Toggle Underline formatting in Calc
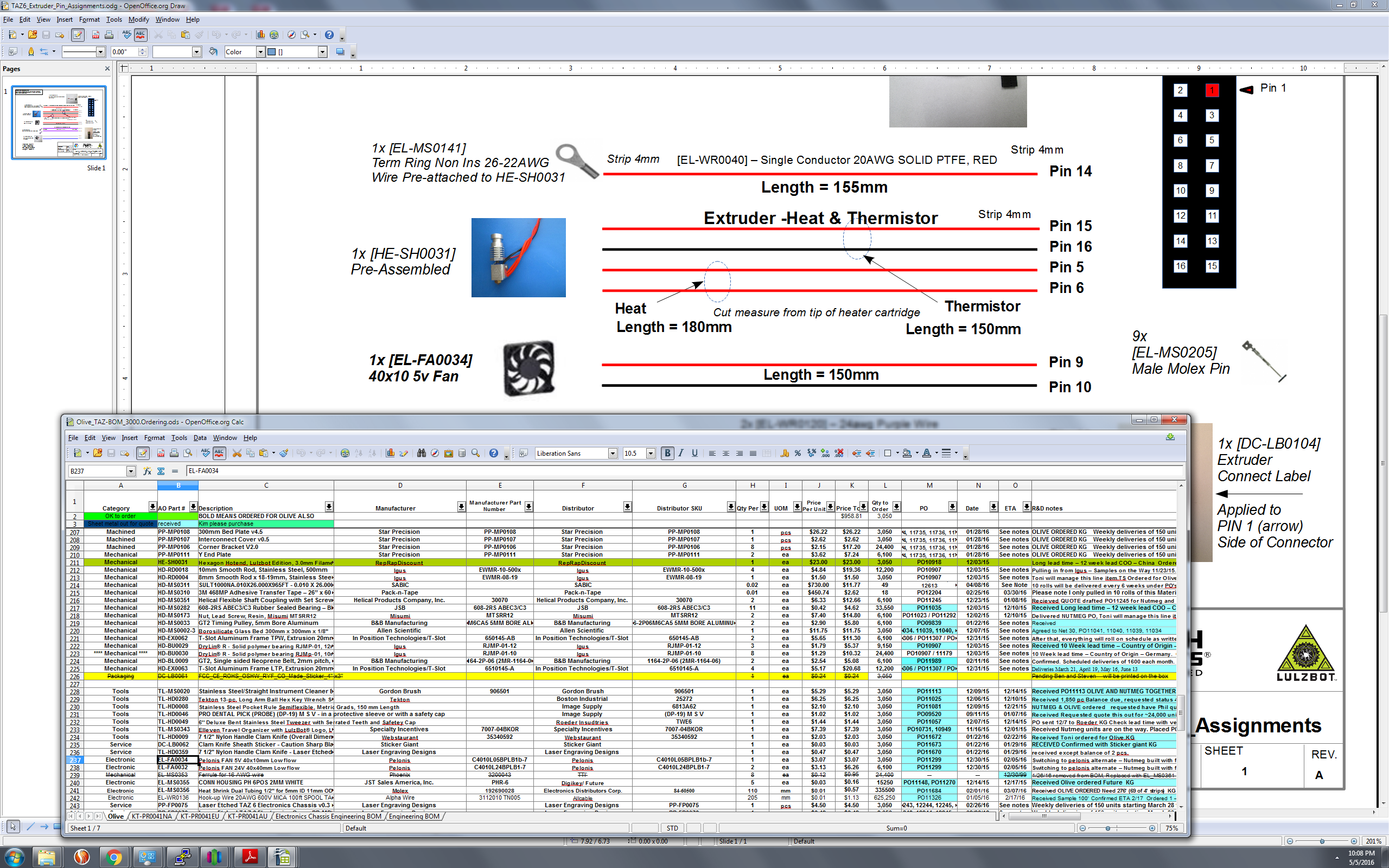The height and width of the screenshot is (868, 1389). pos(694,454)
